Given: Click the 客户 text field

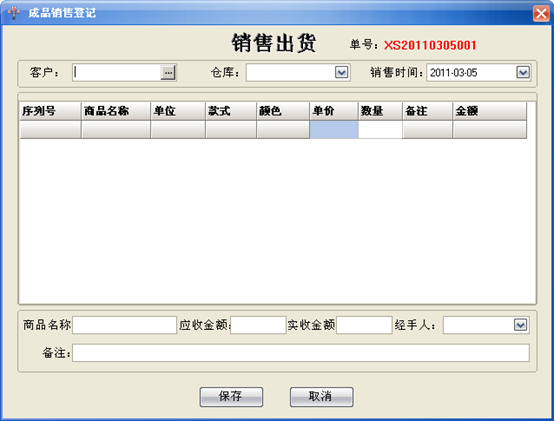Looking at the screenshot, I should point(117,73).
